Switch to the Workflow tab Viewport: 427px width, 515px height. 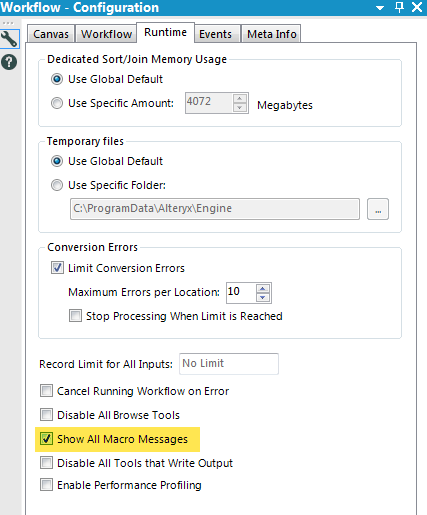click(x=106, y=34)
